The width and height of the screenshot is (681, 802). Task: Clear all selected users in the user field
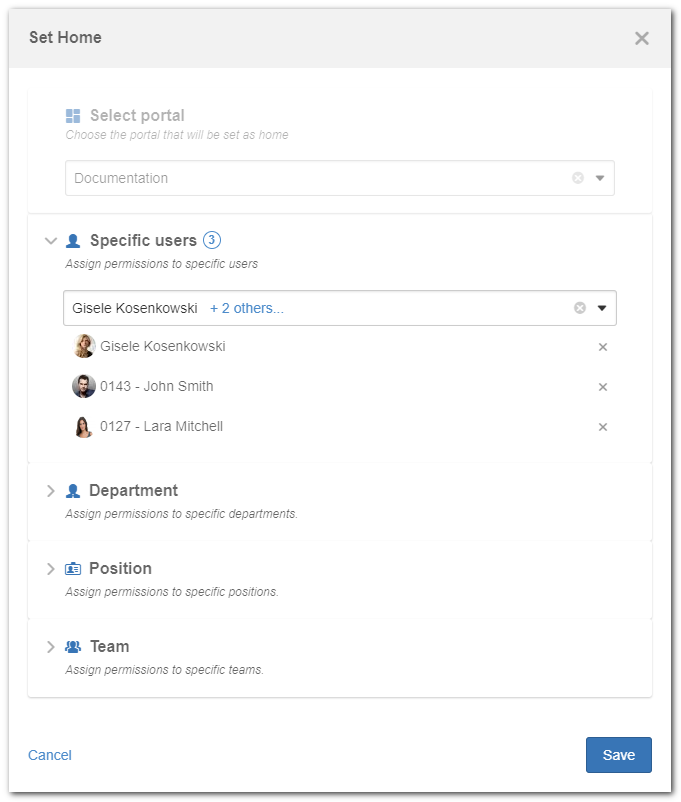coord(580,308)
